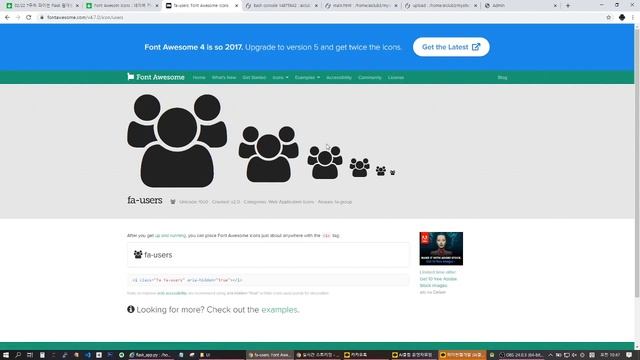The image size is (640, 360).
Task: Click the Get the Latest button
Action: click(x=451, y=47)
